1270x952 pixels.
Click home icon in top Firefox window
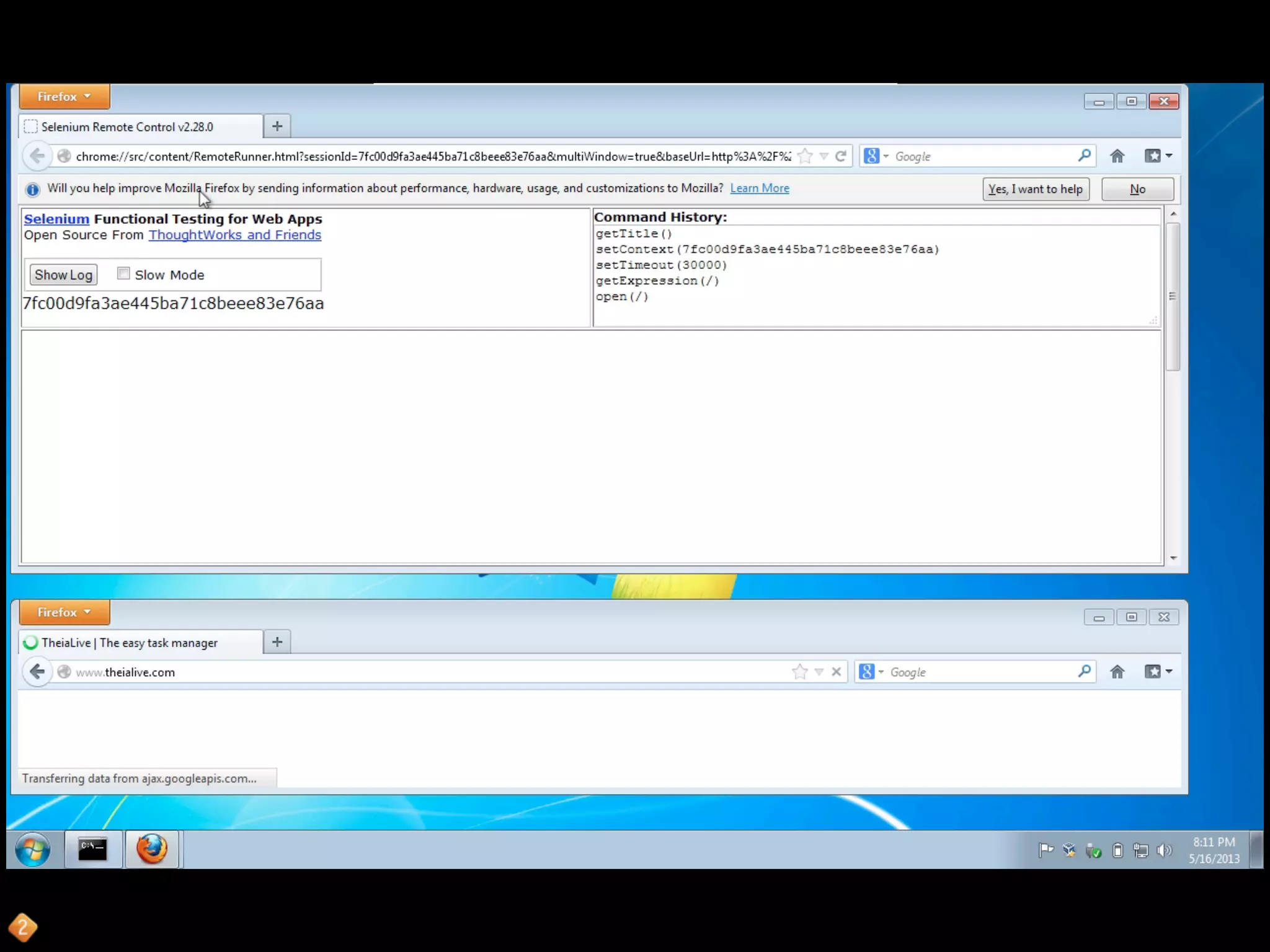[1117, 156]
